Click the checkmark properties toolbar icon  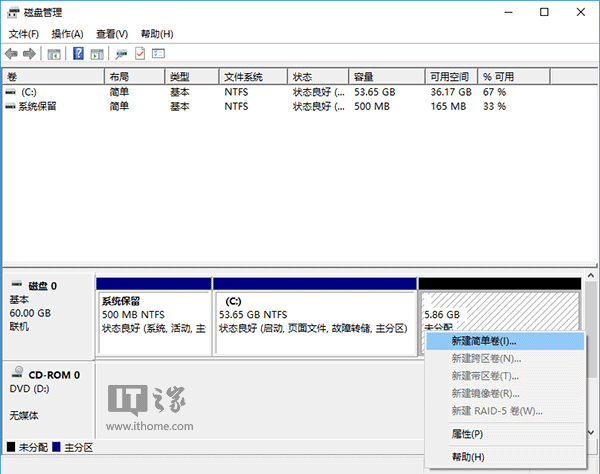[140, 54]
